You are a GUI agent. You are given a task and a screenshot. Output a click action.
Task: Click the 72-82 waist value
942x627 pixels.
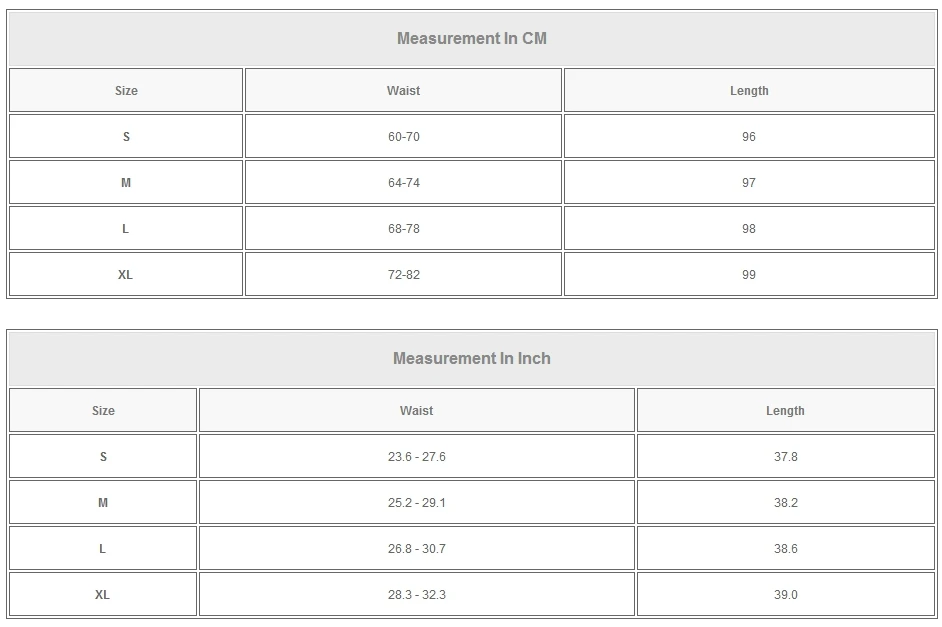(x=403, y=275)
